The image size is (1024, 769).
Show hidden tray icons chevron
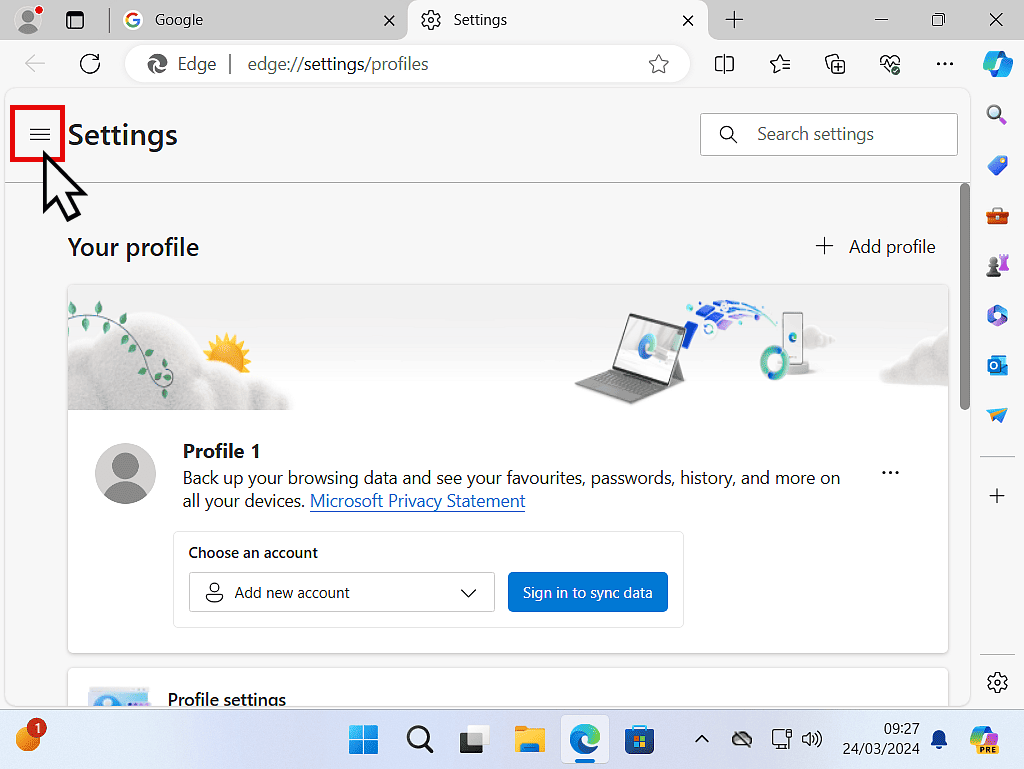pos(702,740)
